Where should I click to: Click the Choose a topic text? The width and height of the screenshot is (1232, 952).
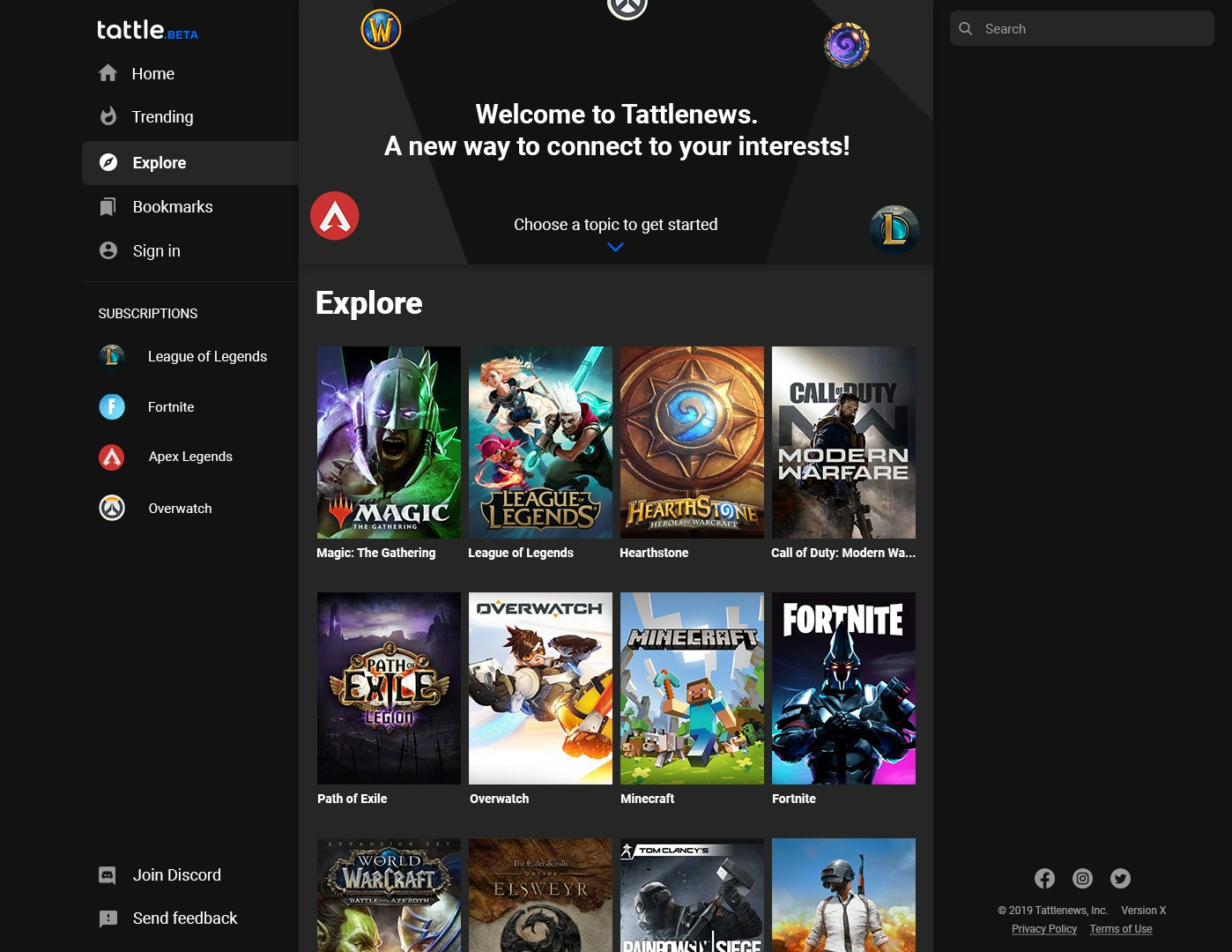pyautogui.click(x=616, y=225)
